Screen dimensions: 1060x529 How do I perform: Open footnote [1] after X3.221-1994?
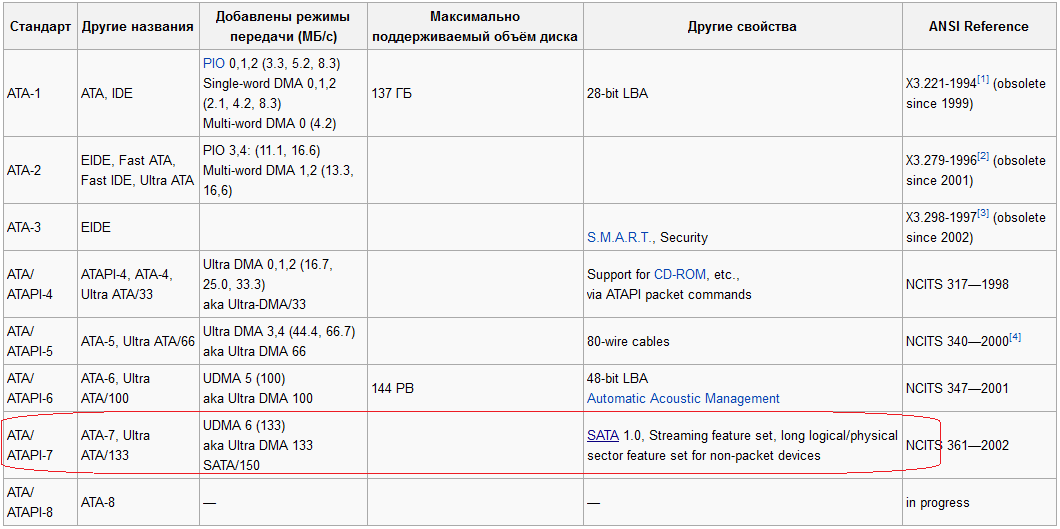pyautogui.click(x=984, y=80)
